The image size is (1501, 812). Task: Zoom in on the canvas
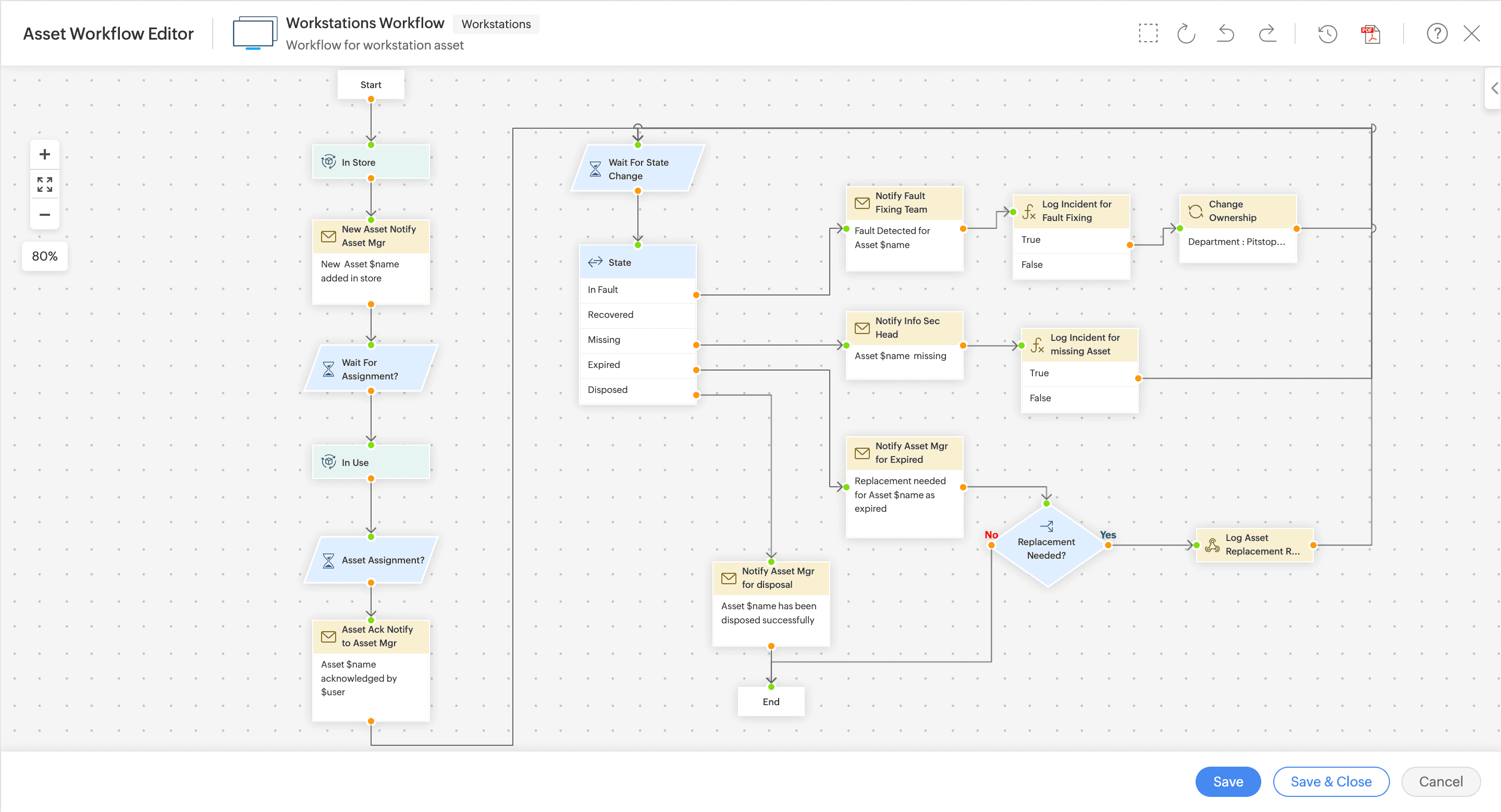(x=44, y=154)
